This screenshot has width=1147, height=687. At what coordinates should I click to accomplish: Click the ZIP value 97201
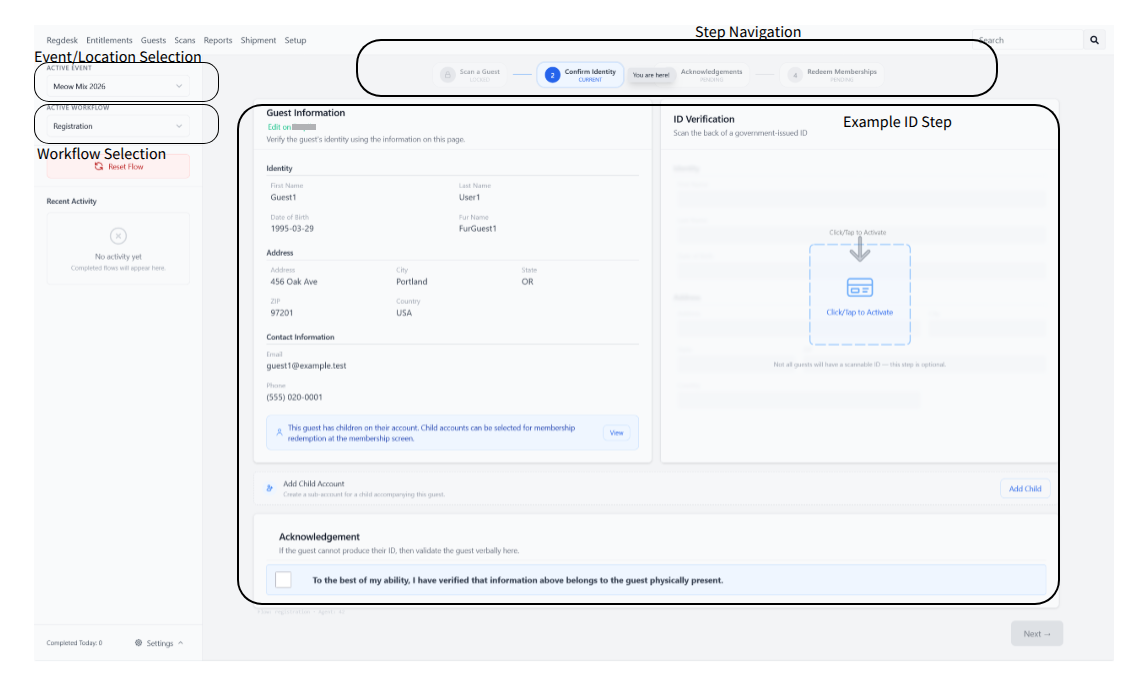282,313
